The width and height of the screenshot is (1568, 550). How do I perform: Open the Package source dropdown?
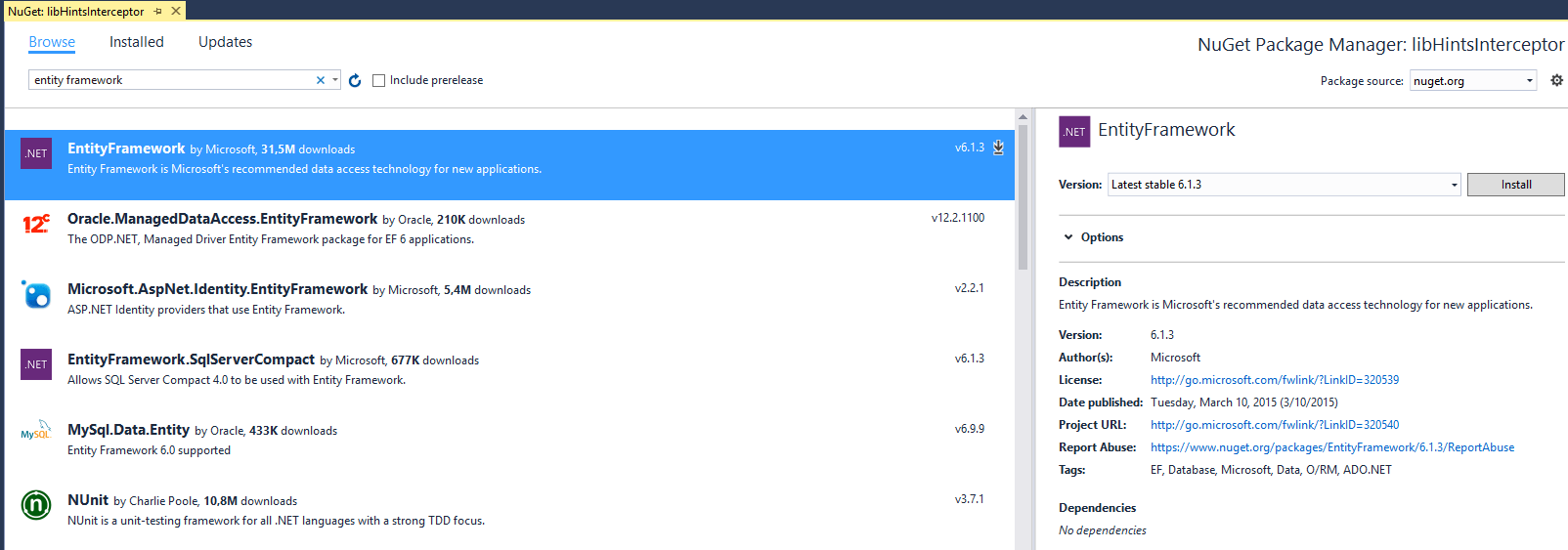1473,80
